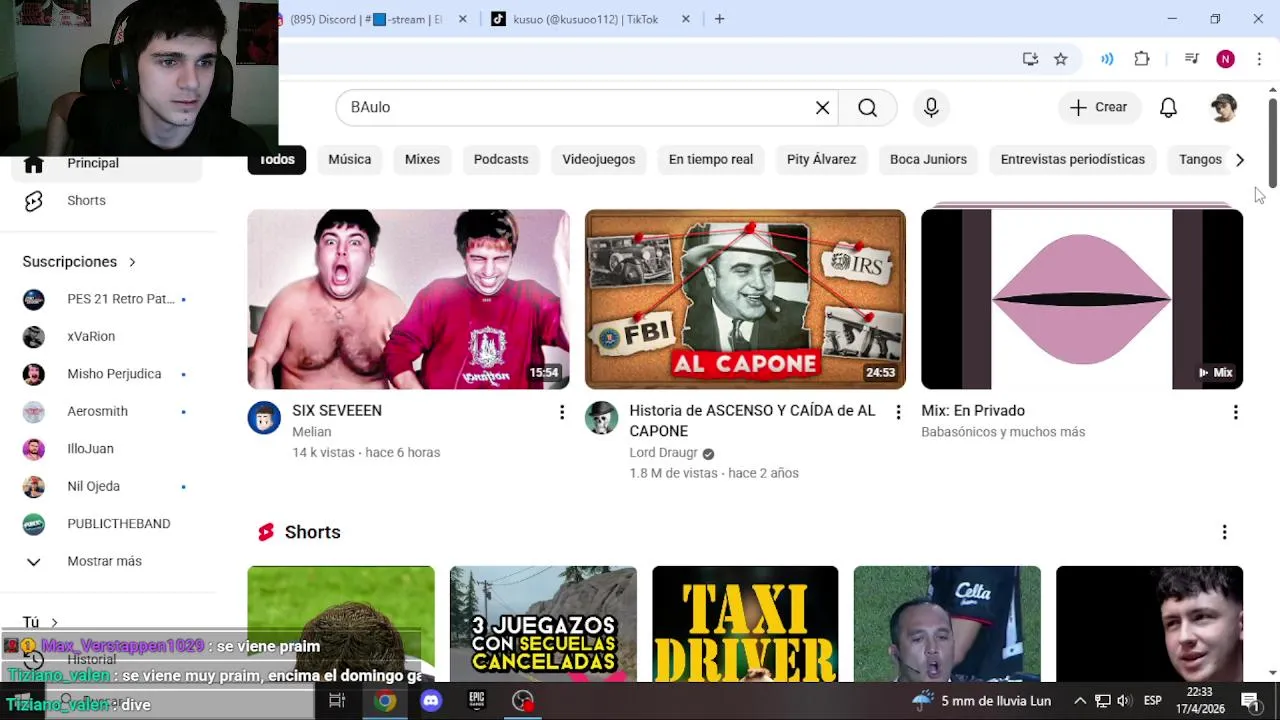Open more options for Mix: En Privado
Viewport: 1280px width, 720px height.
pos(1235,412)
